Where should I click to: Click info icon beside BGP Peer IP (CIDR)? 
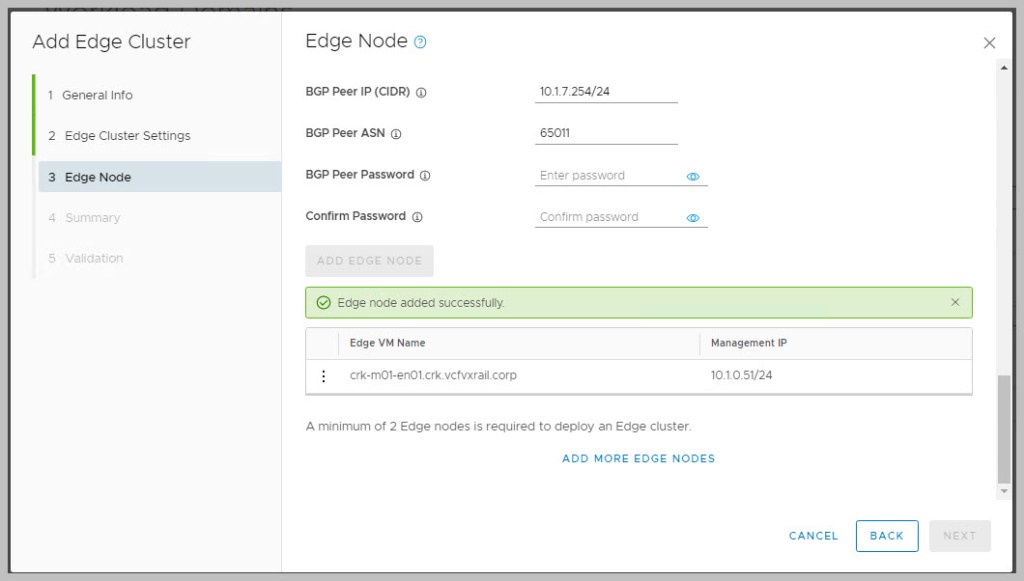tap(421, 92)
